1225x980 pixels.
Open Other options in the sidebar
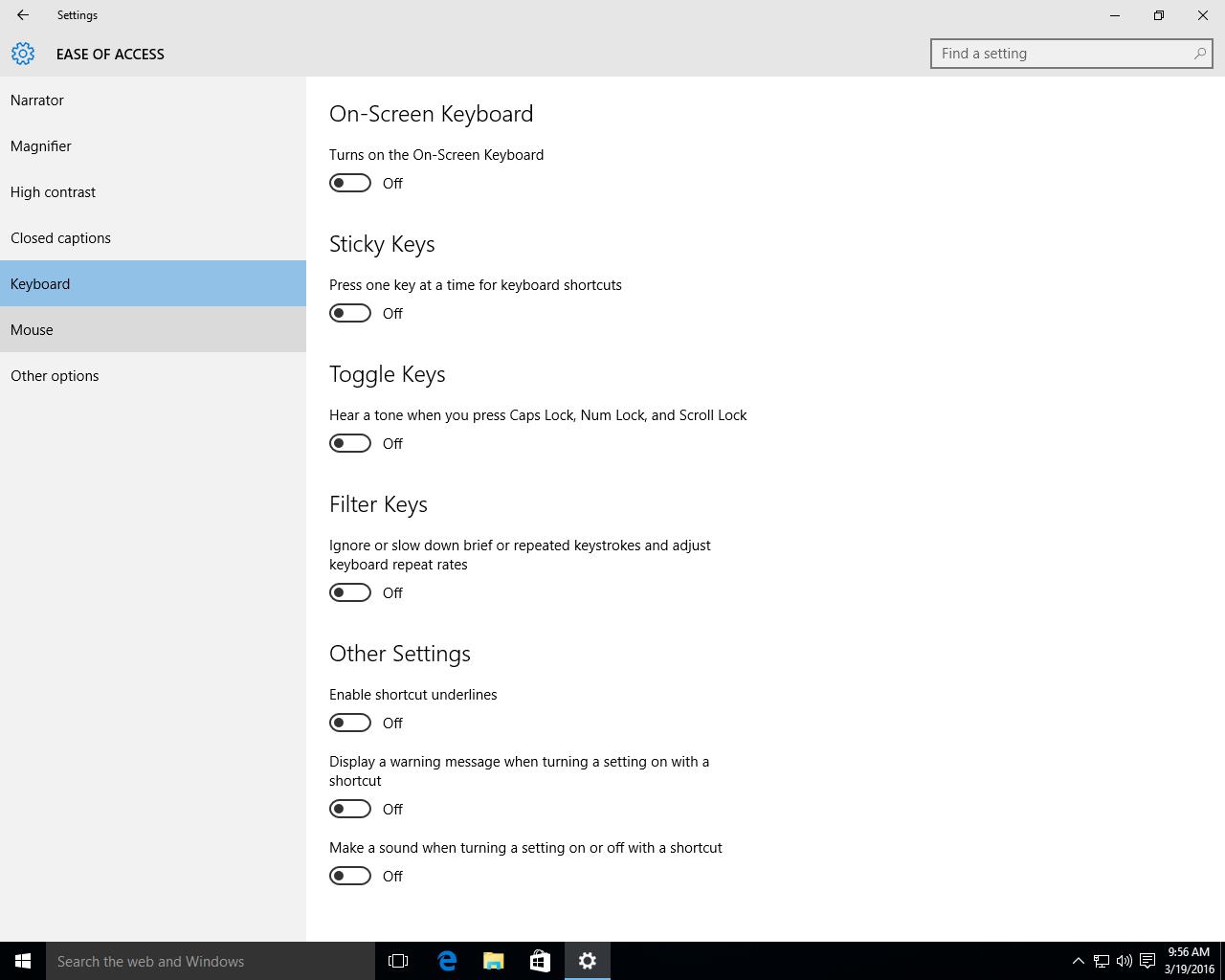pos(153,375)
